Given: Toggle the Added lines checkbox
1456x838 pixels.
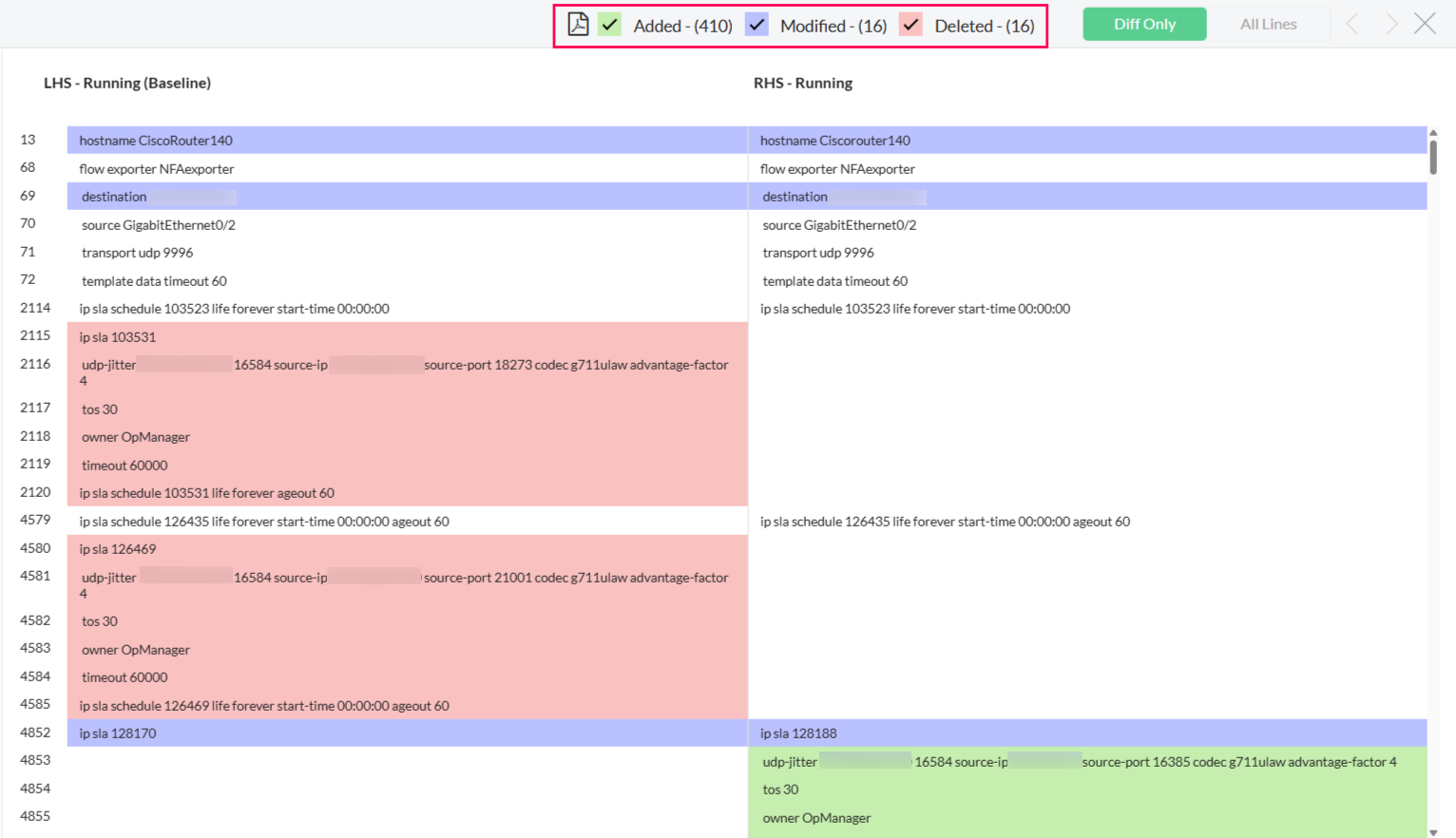Looking at the screenshot, I should pyautogui.click(x=610, y=25).
